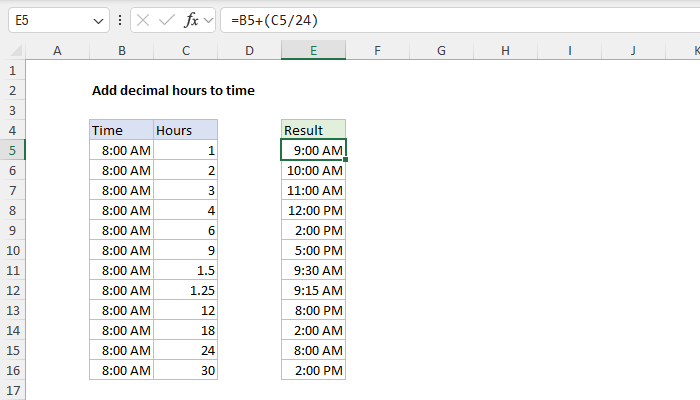
Task: Select the result cell 2:00 PM in row 9
Action: tap(313, 230)
